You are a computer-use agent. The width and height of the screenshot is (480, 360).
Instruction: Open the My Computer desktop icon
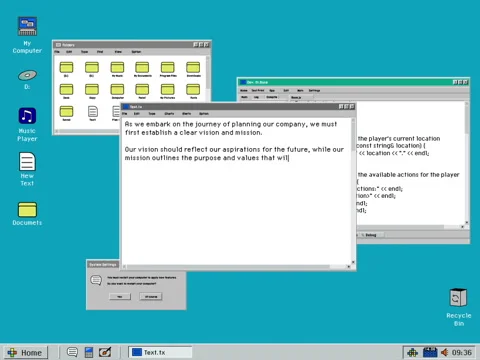[27, 35]
